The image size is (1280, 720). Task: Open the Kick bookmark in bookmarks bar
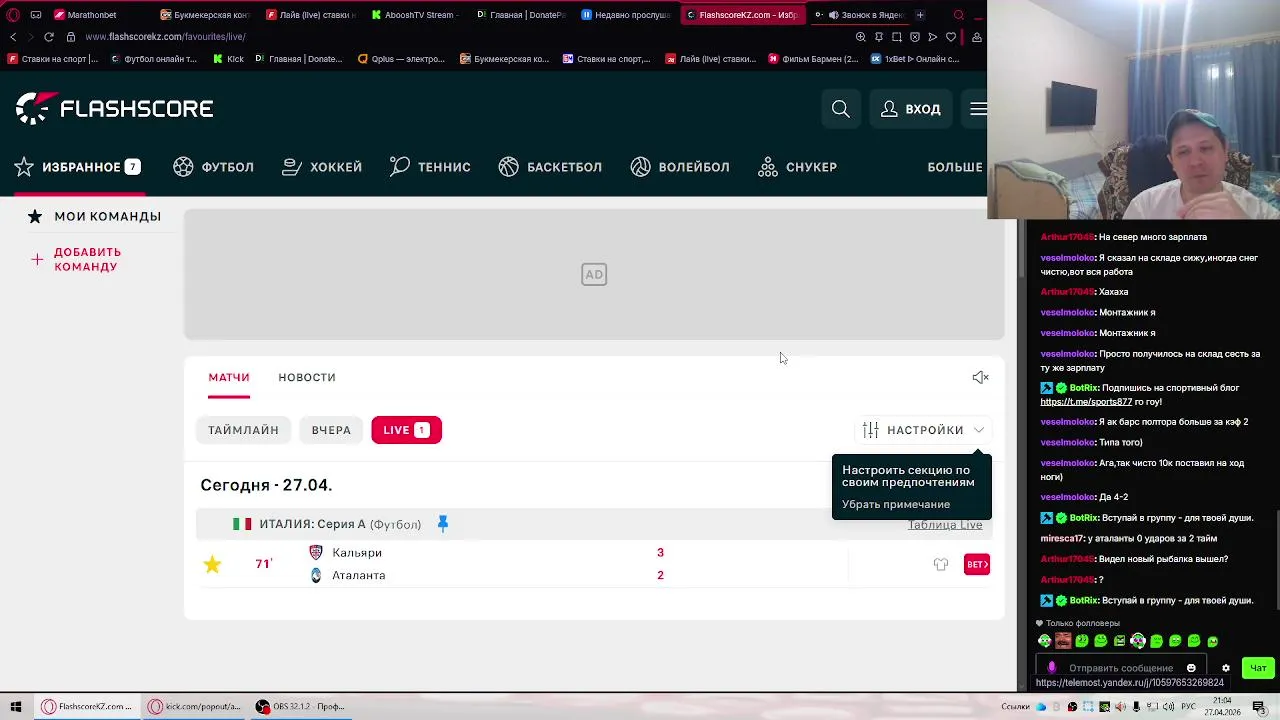pyautogui.click(x=228, y=59)
